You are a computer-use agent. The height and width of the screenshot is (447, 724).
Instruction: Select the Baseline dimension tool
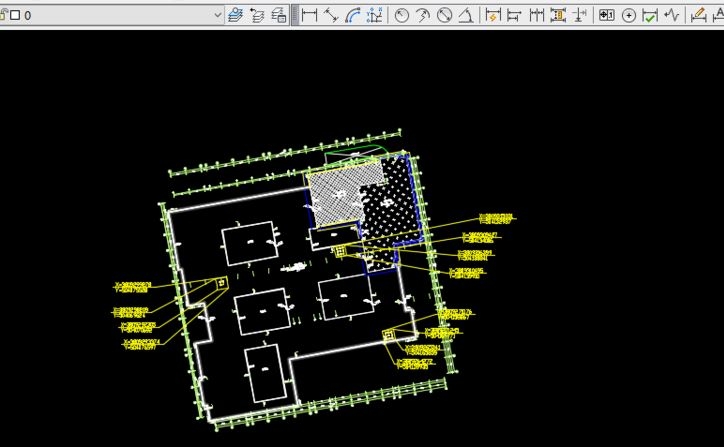pos(514,15)
